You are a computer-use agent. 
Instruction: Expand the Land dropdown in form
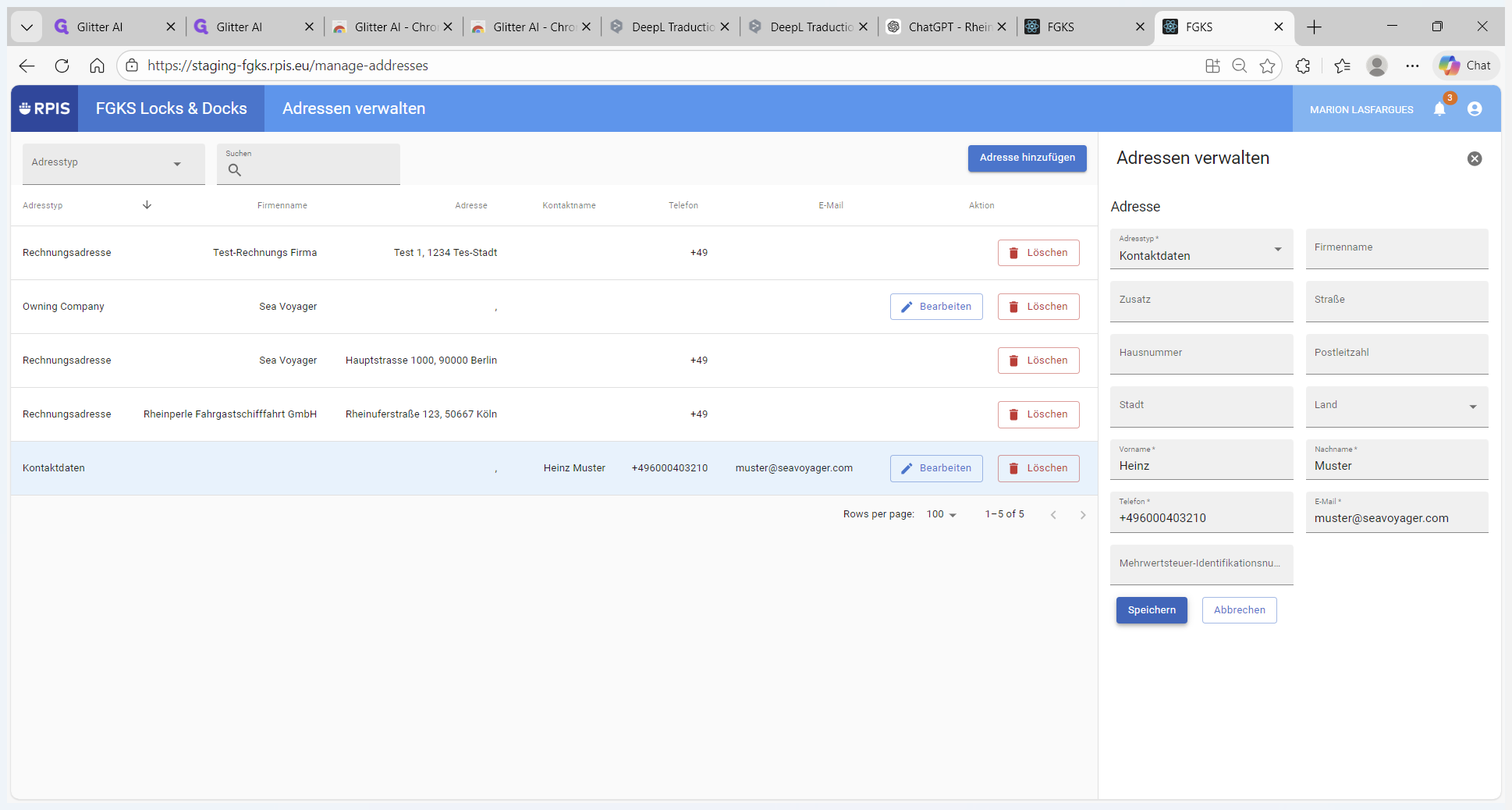point(1472,407)
